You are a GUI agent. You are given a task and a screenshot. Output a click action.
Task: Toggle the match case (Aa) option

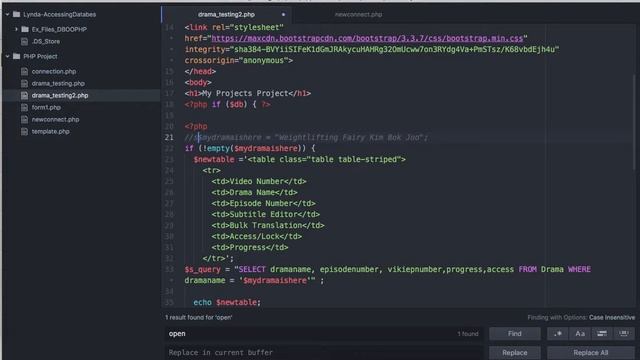click(x=580, y=333)
